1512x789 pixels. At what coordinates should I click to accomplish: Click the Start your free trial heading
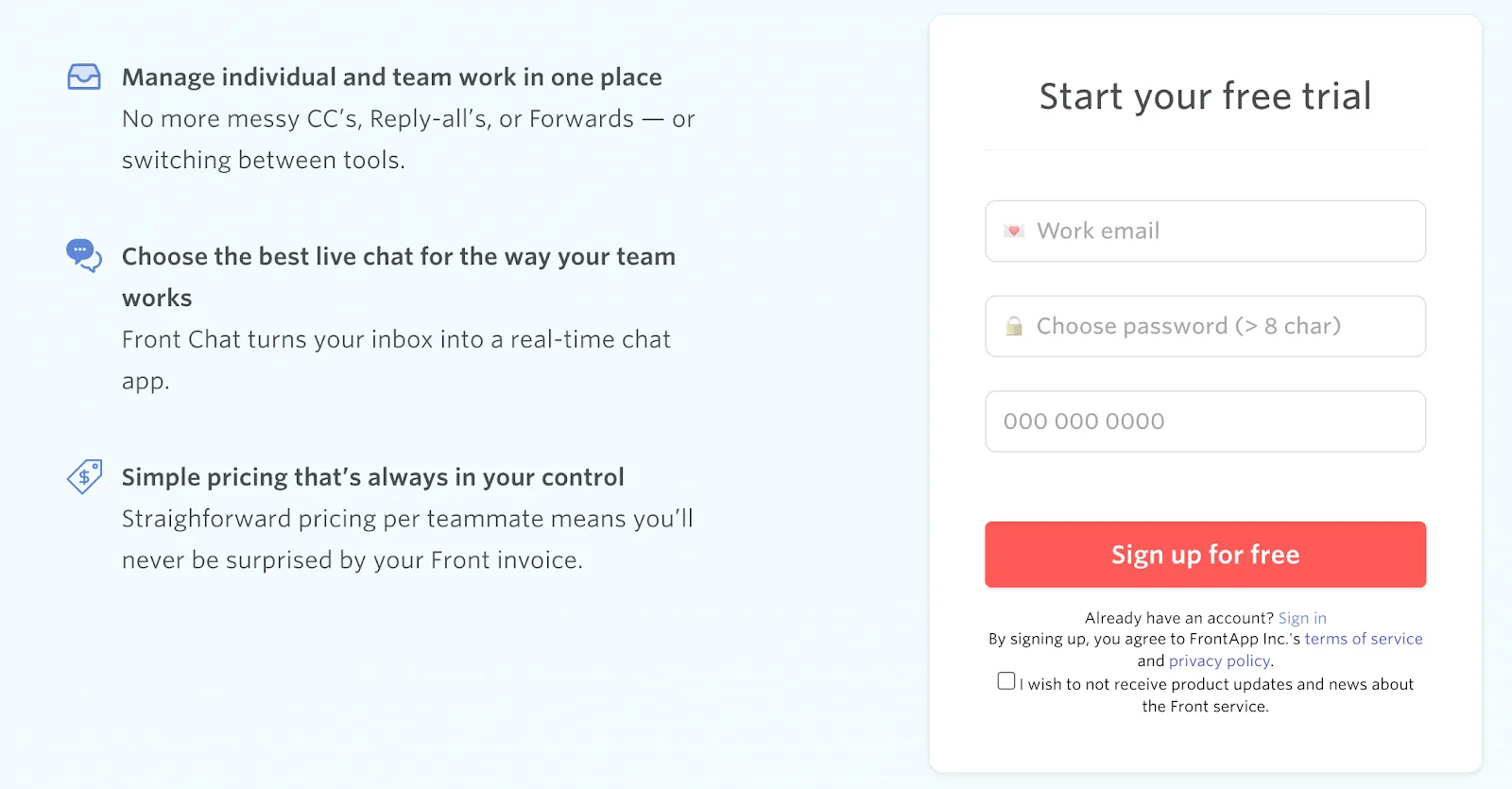click(1205, 95)
